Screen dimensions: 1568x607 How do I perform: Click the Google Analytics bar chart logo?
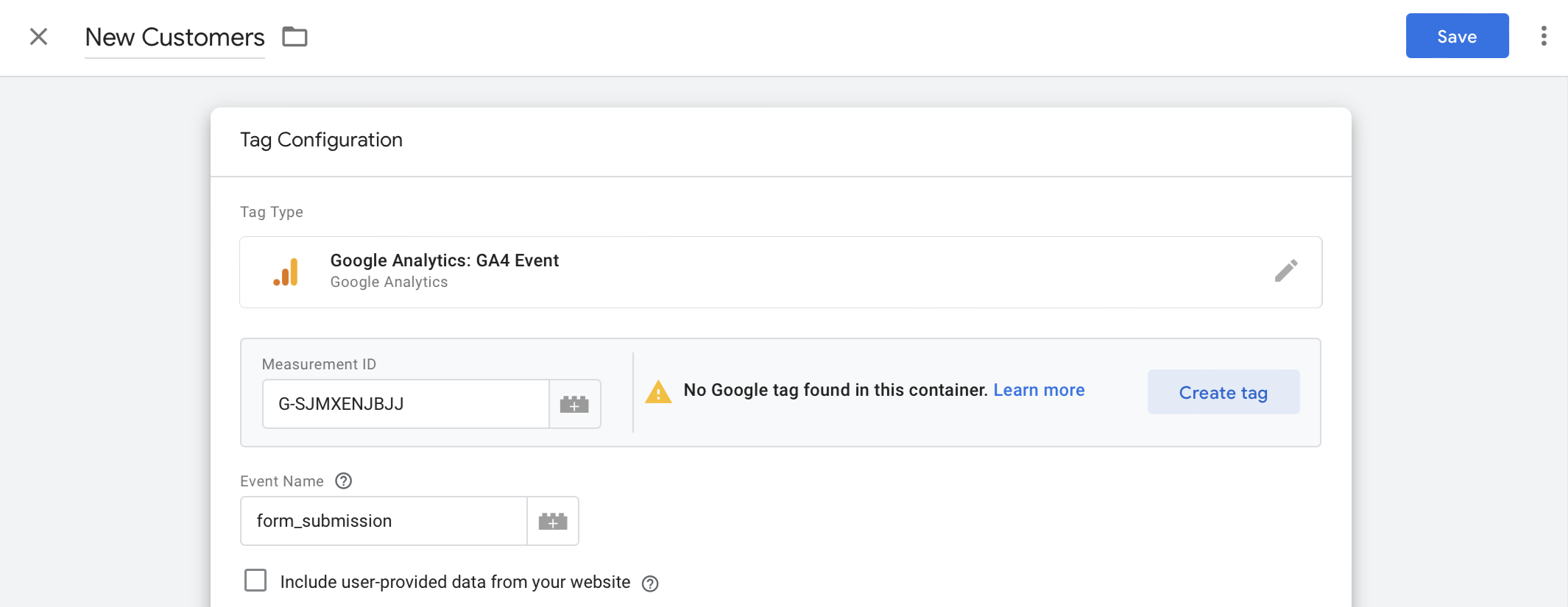(x=286, y=272)
